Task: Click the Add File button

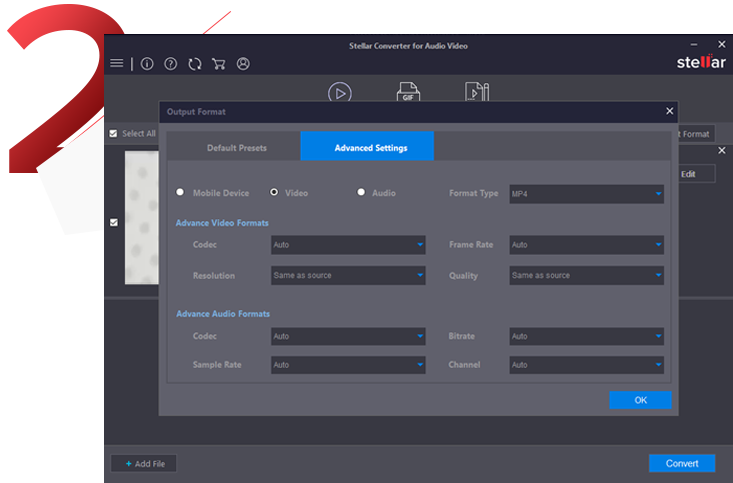Action: coord(144,463)
